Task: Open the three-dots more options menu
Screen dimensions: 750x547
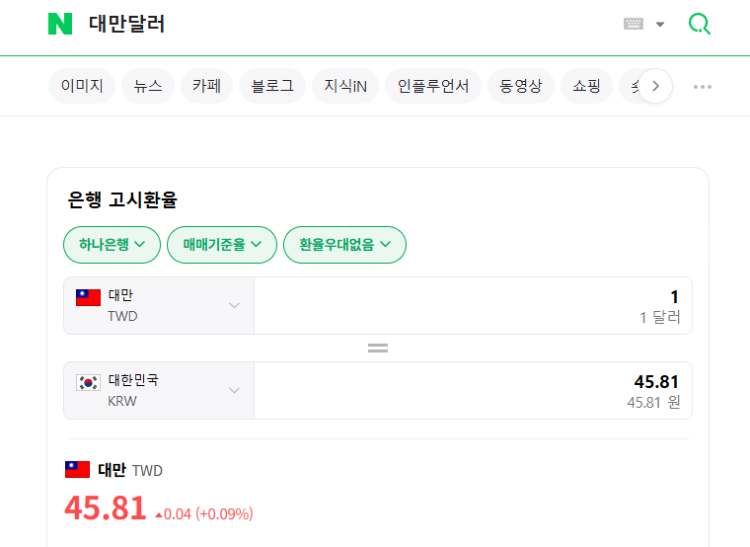Action: click(702, 87)
